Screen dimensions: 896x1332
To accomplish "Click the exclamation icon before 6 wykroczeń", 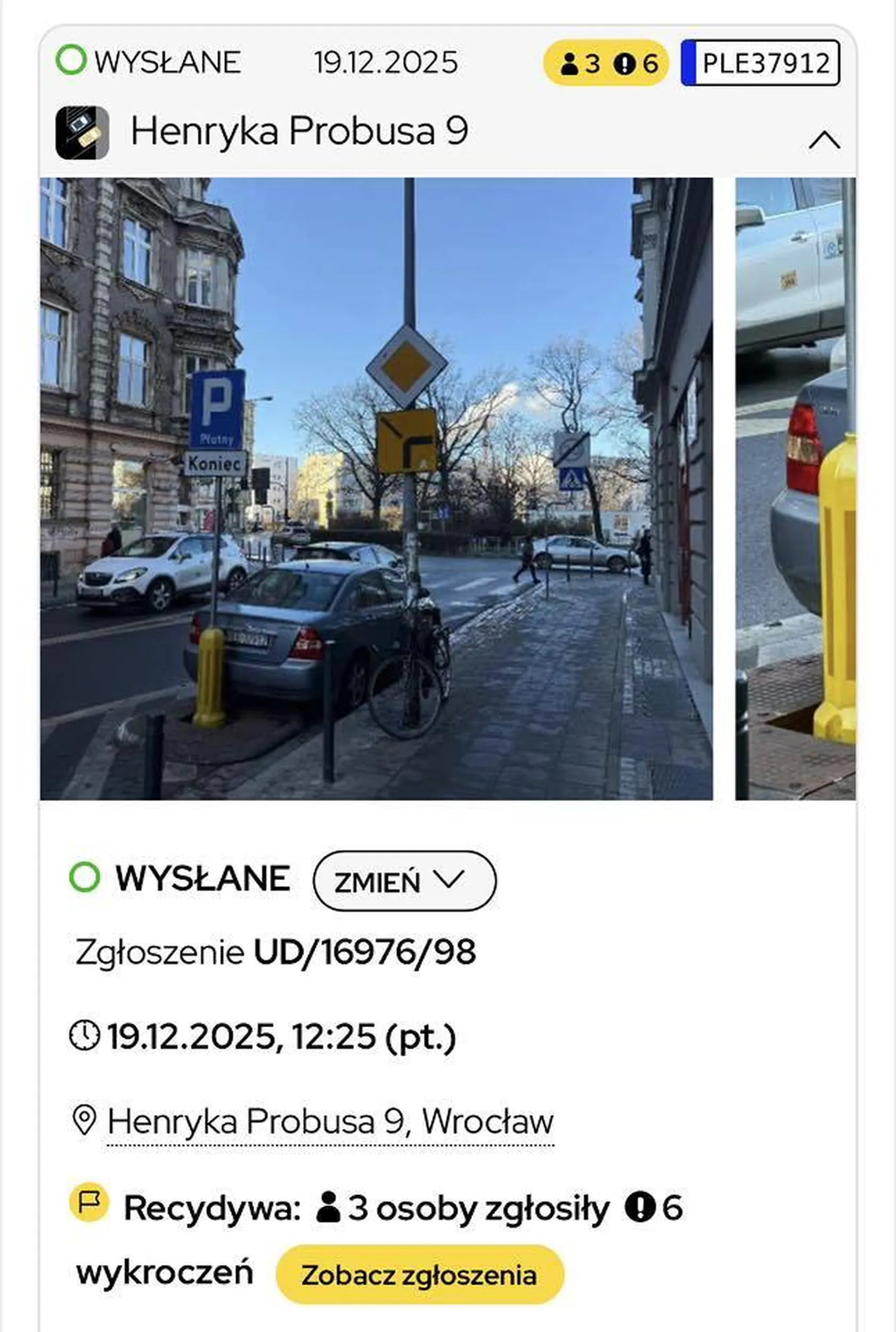I will [x=639, y=1206].
